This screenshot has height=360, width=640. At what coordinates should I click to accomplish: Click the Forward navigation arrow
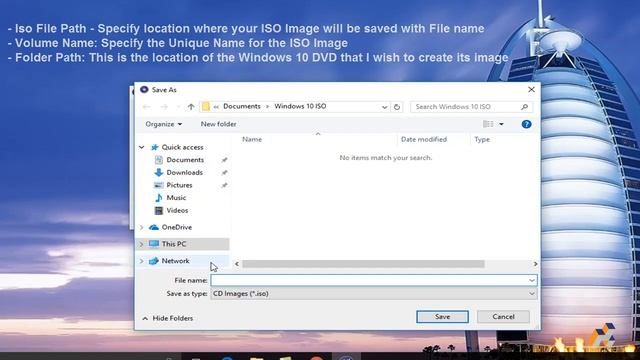point(164,107)
